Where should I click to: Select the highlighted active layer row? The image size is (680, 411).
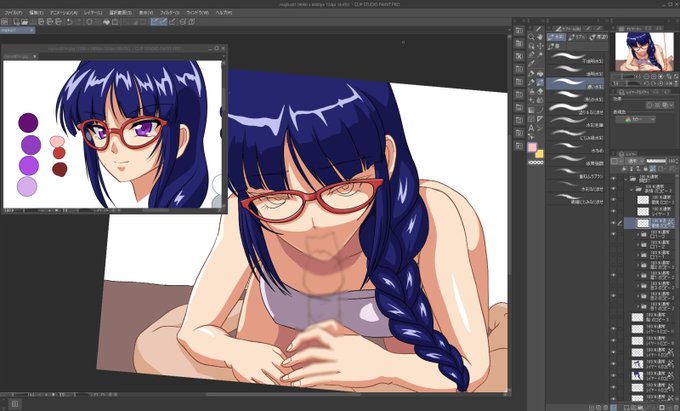tap(649, 223)
